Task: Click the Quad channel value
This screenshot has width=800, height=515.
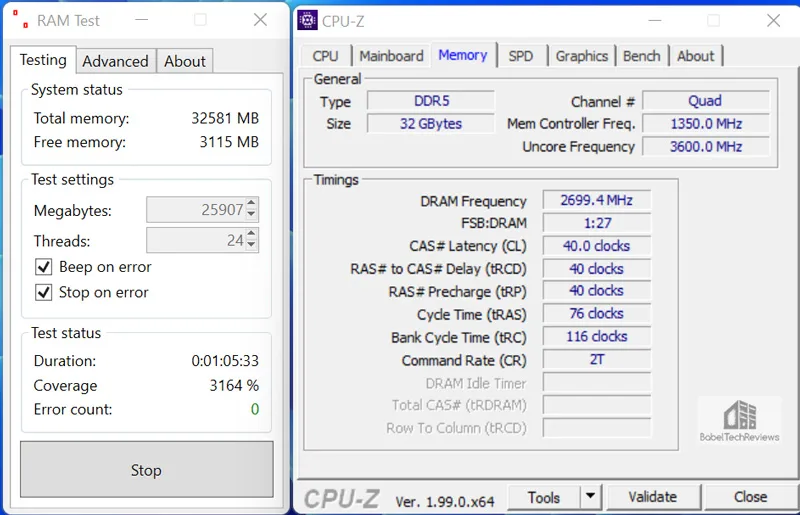Action: (705, 101)
